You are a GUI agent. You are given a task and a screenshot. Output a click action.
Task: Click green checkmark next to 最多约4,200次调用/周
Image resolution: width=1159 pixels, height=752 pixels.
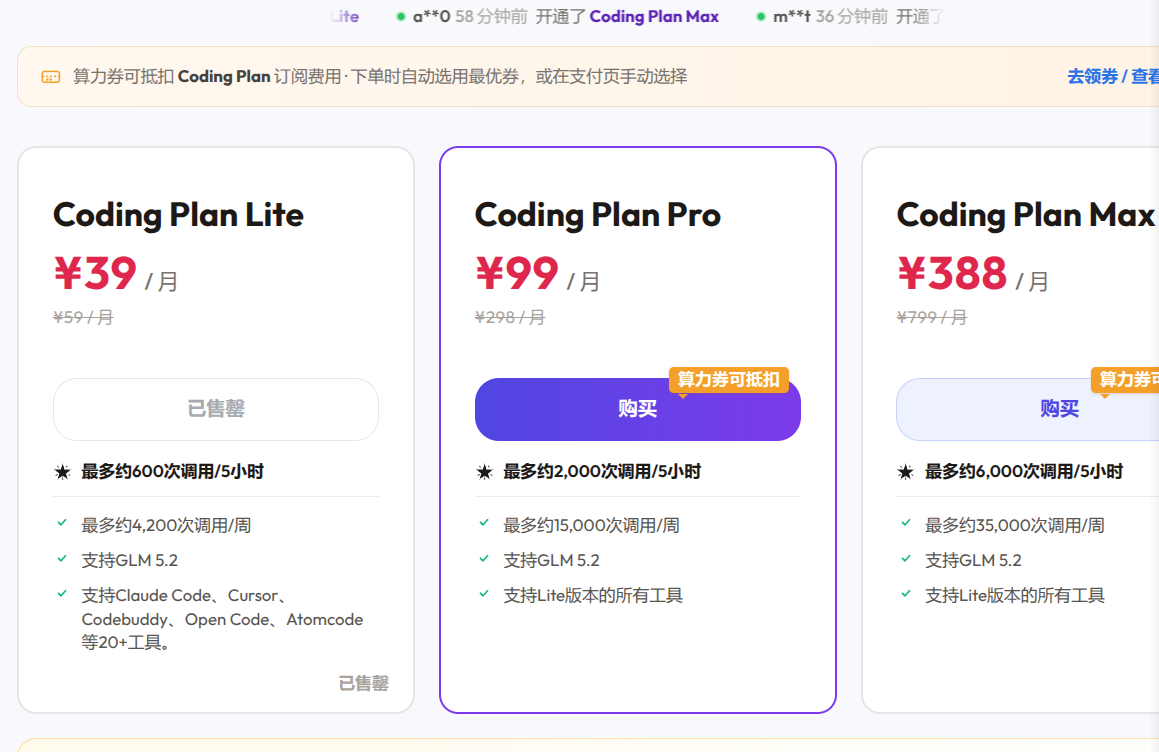pos(62,523)
